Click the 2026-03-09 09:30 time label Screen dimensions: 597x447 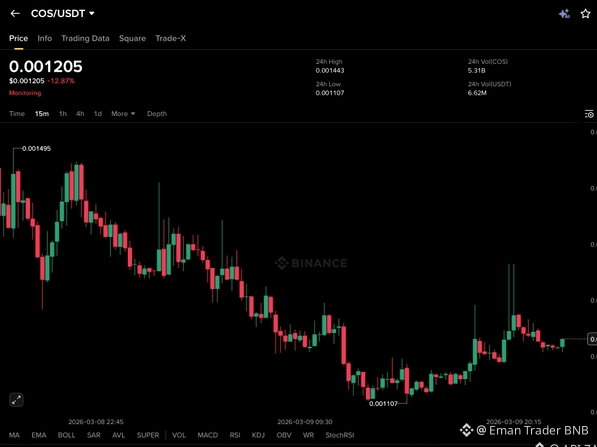305,422
